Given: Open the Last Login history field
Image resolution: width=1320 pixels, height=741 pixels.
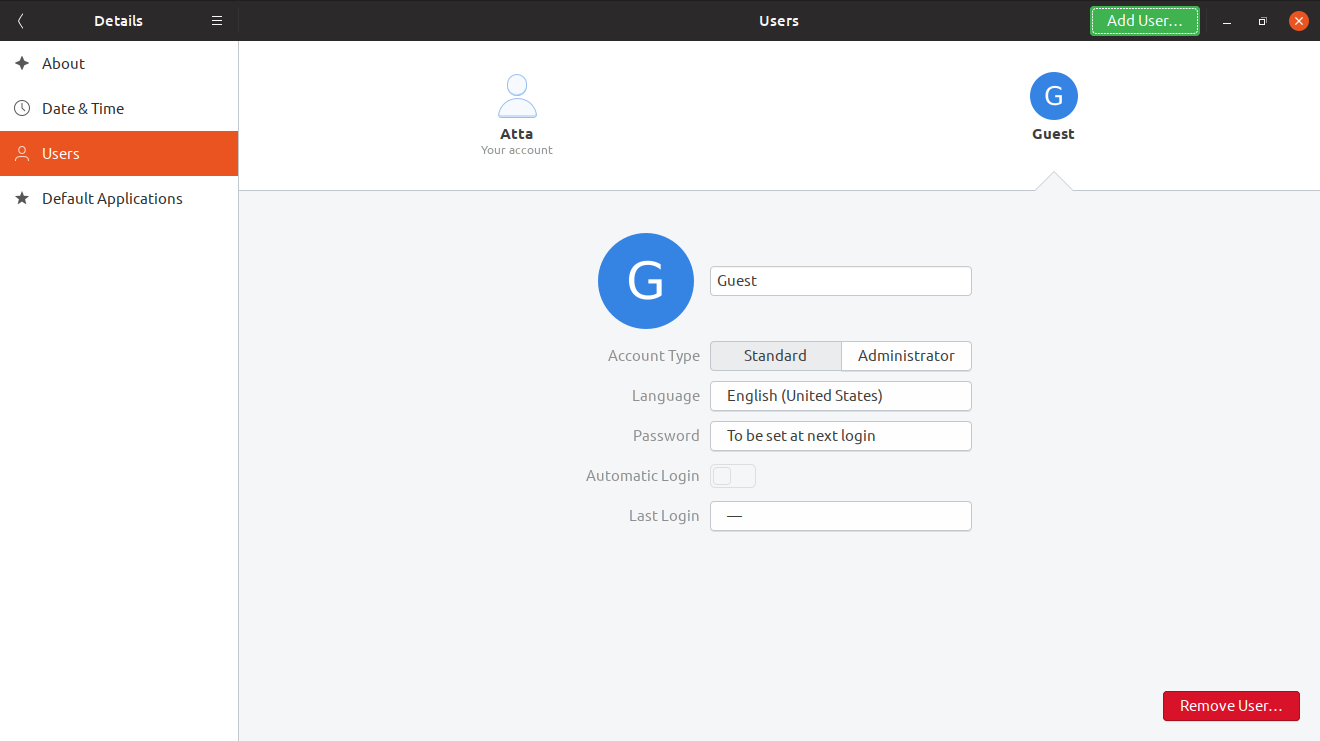Looking at the screenshot, I should pos(840,516).
